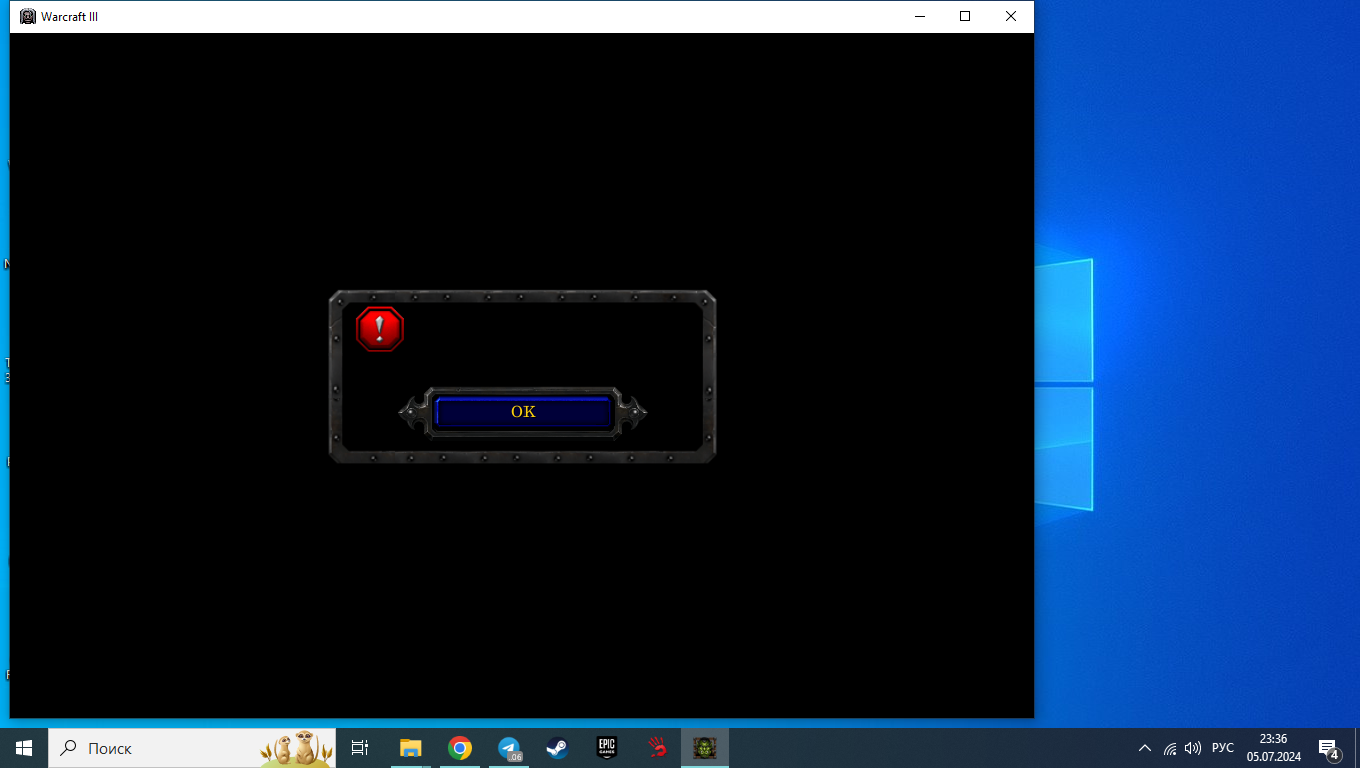Click the Warcraft III title bar icon
This screenshot has height=768, width=1360.
click(x=28, y=16)
